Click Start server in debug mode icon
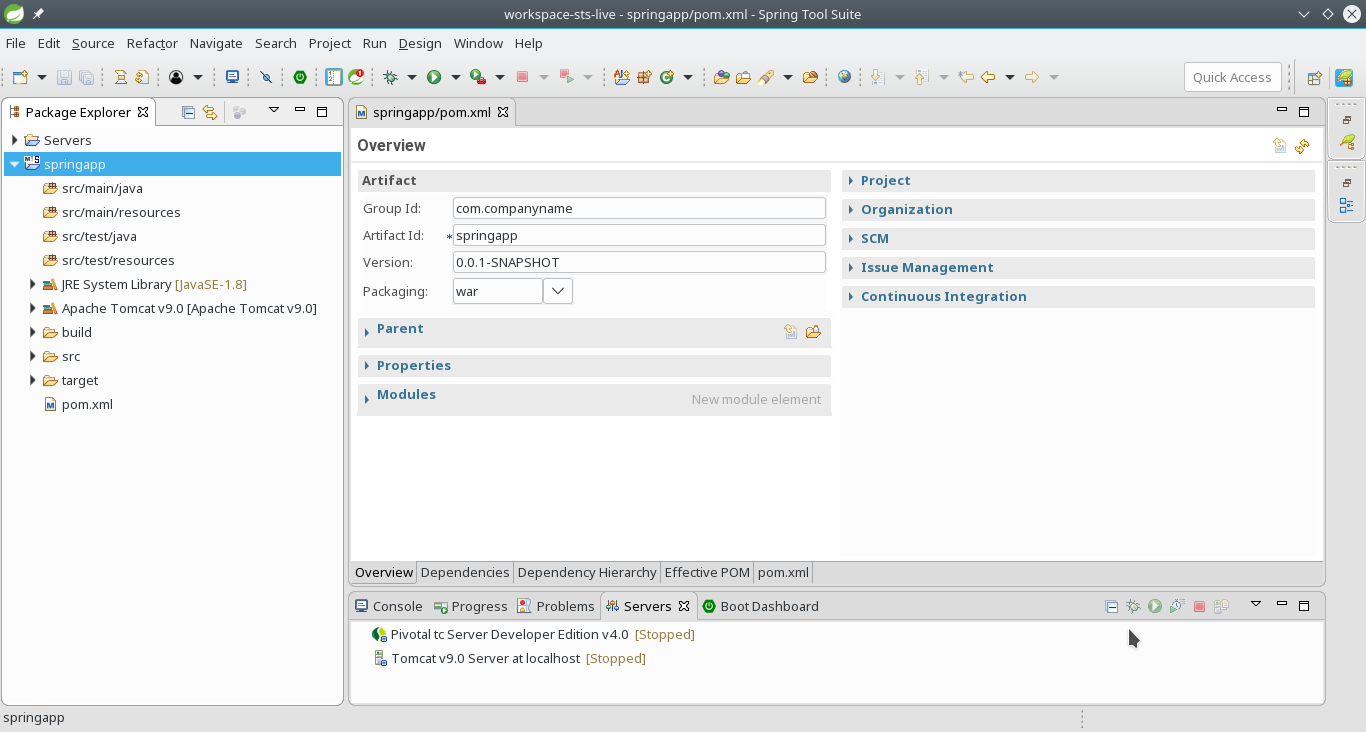Image resolution: width=1366 pixels, height=732 pixels. click(x=1133, y=606)
